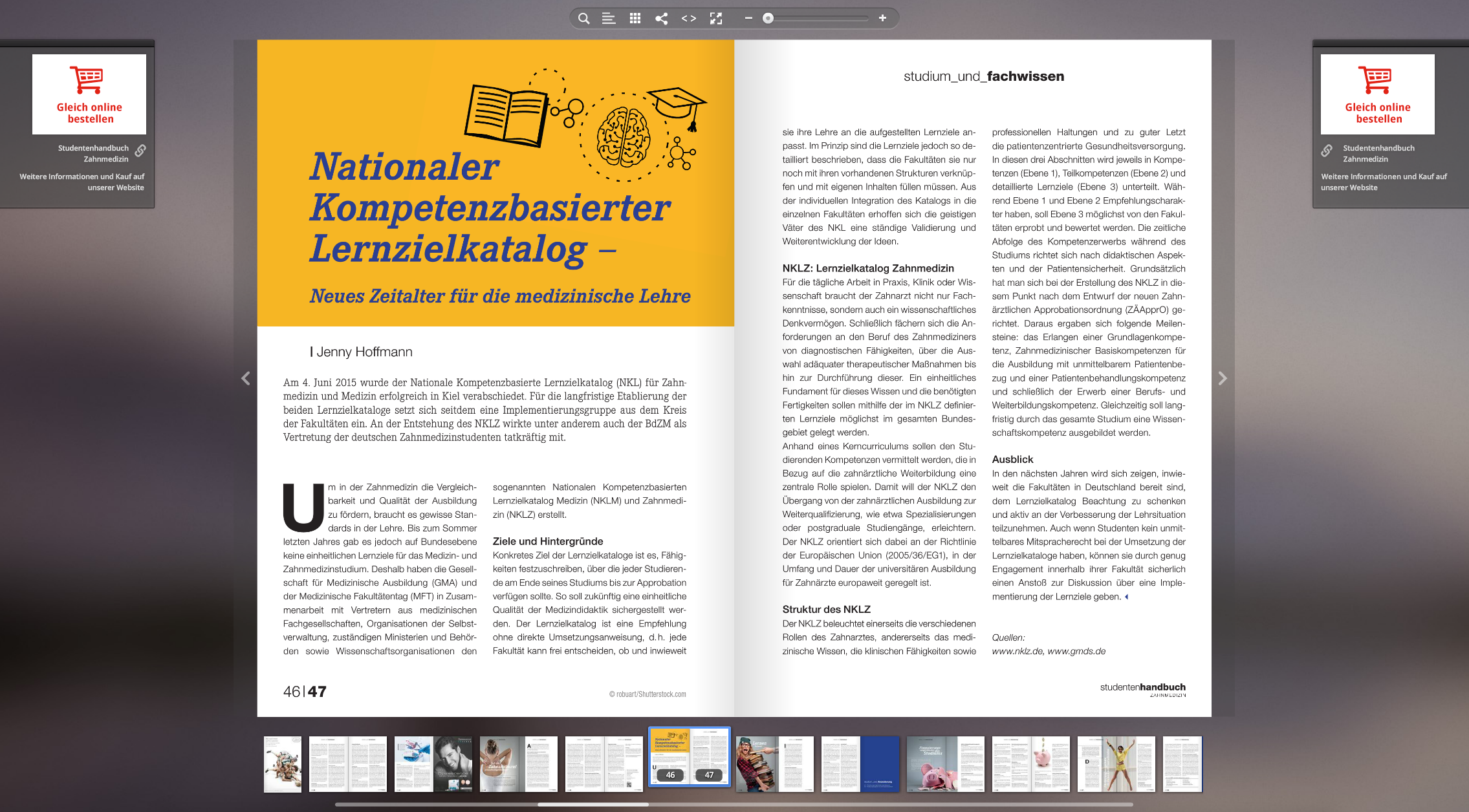Click the right link chain icon

pos(1327,151)
